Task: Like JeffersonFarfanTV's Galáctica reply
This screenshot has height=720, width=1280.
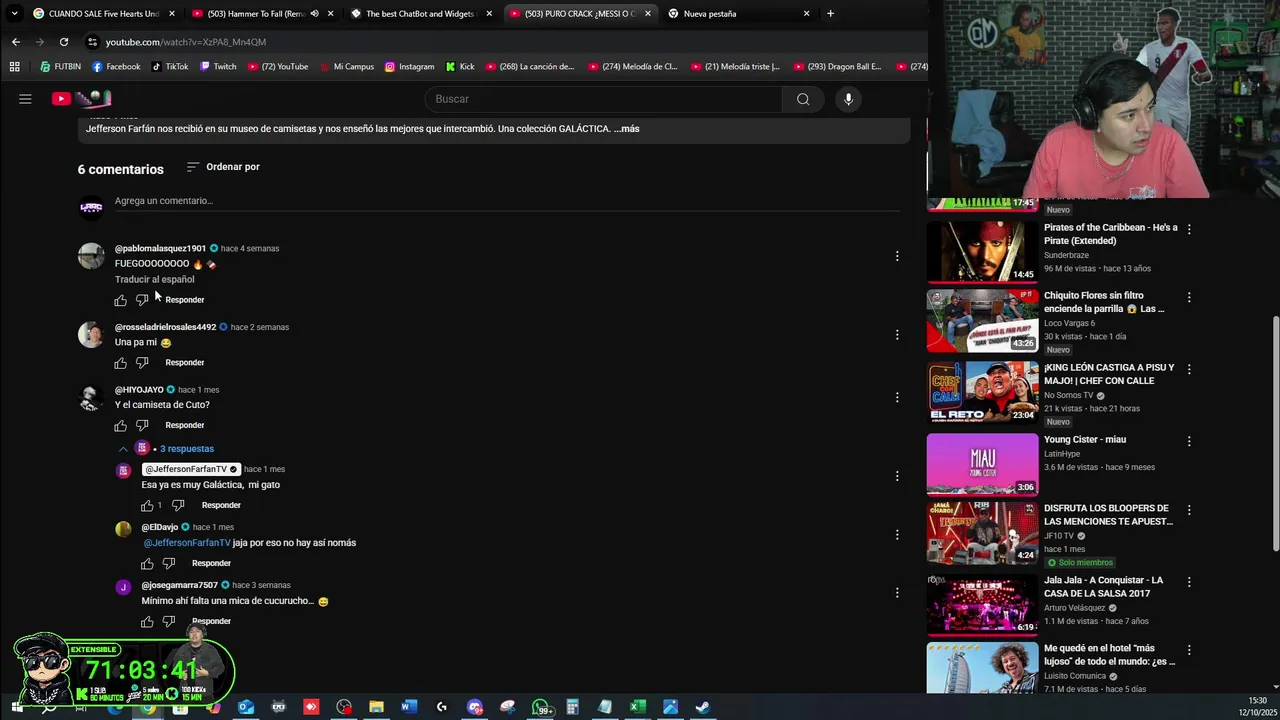Action: click(x=147, y=505)
